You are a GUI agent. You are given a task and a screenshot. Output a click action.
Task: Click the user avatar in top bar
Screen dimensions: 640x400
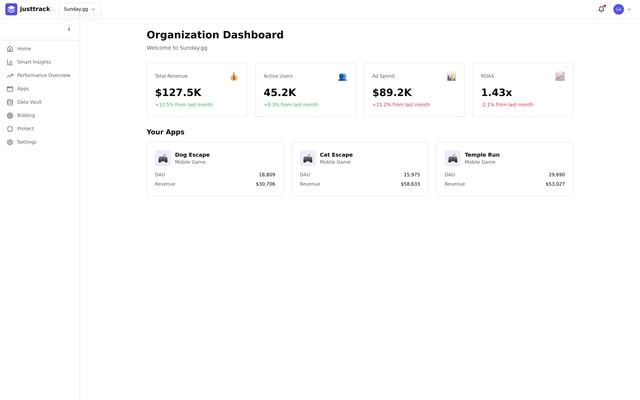click(x=618, y=9)
